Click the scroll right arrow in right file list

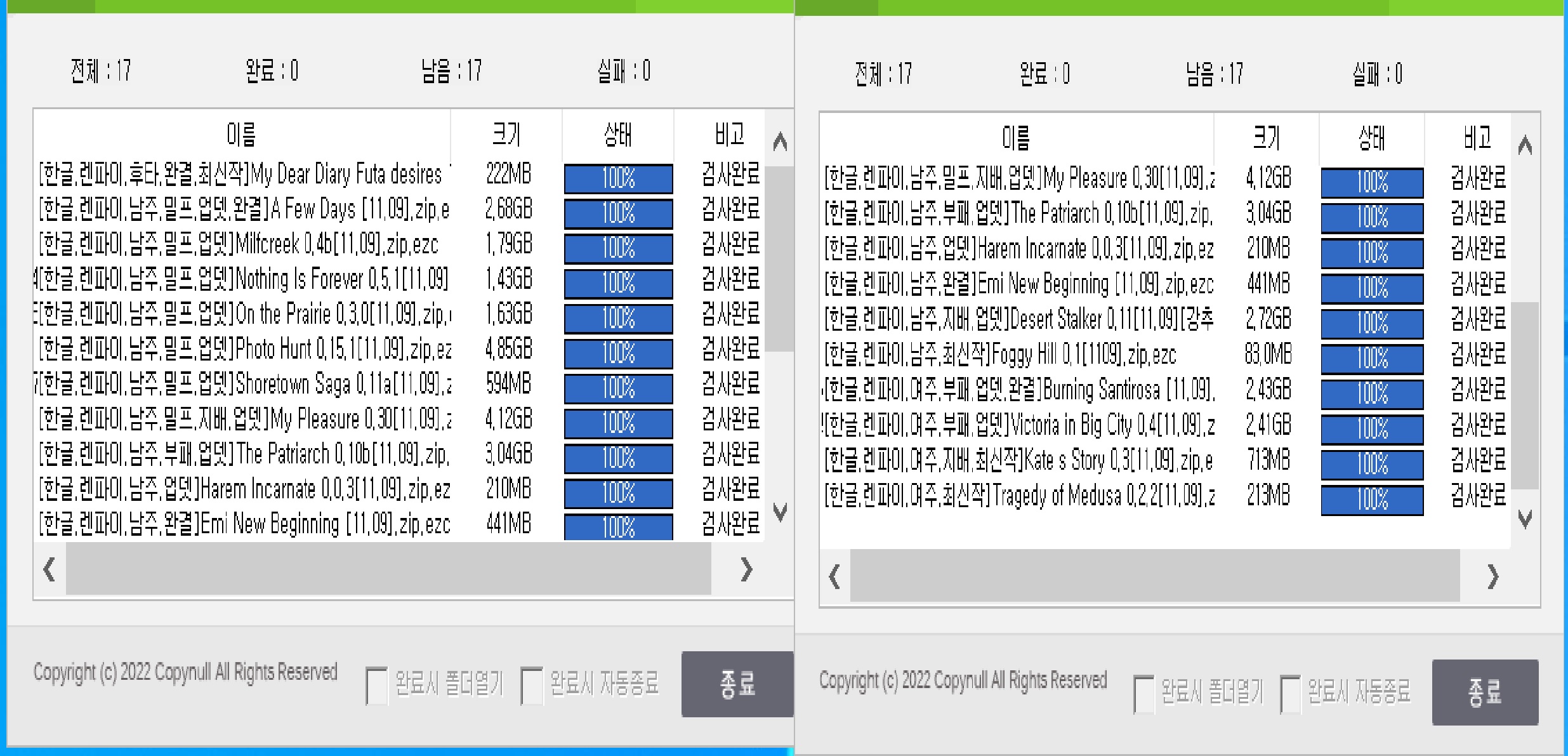click(1492, 577)
